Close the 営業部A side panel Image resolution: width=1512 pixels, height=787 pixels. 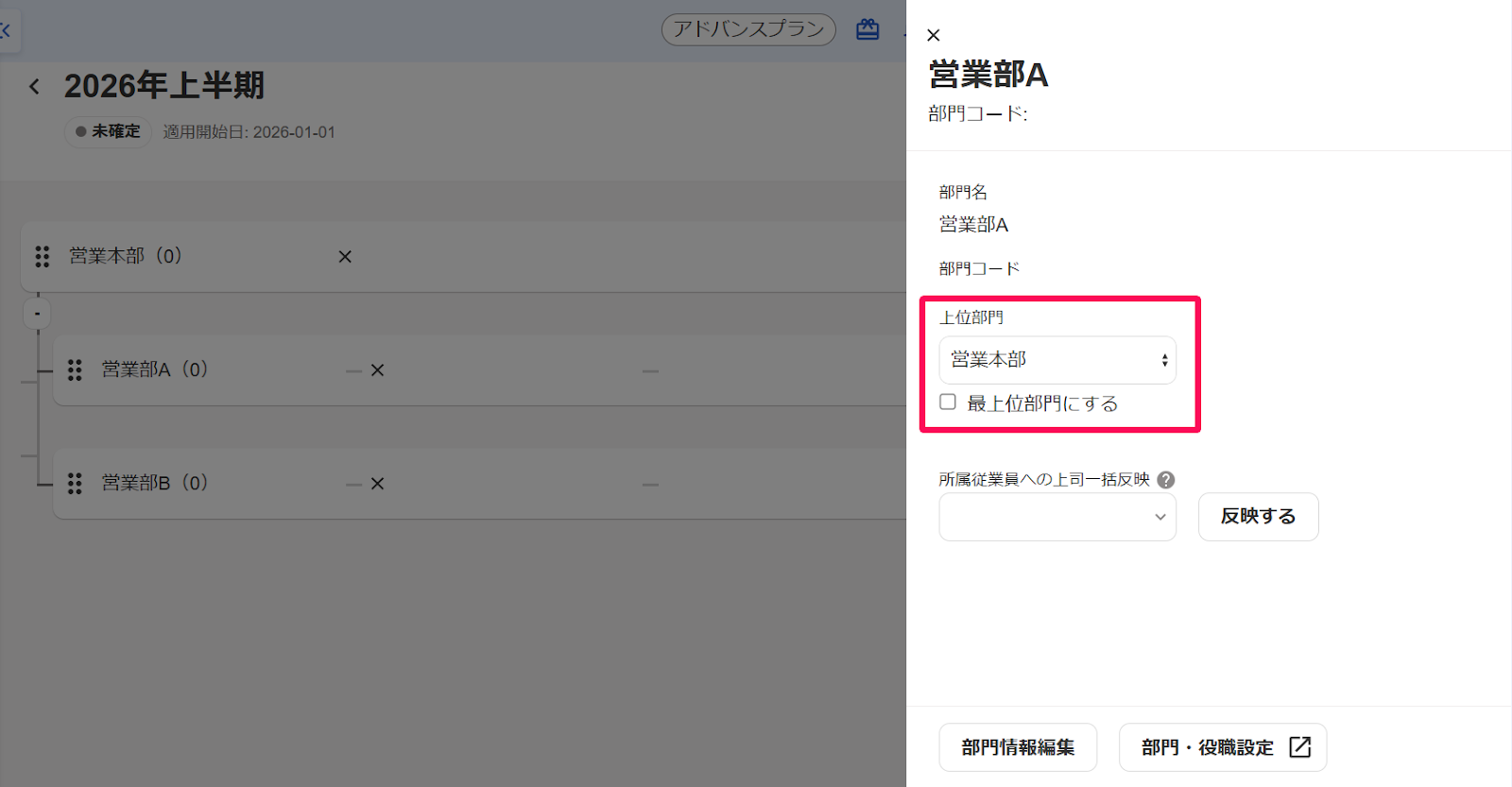[x=933, y=35]
